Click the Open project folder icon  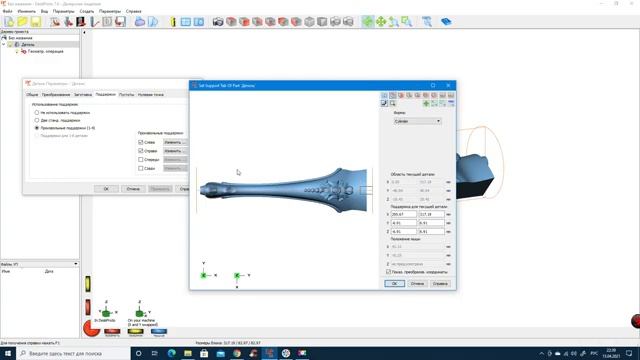coord(22,22)
